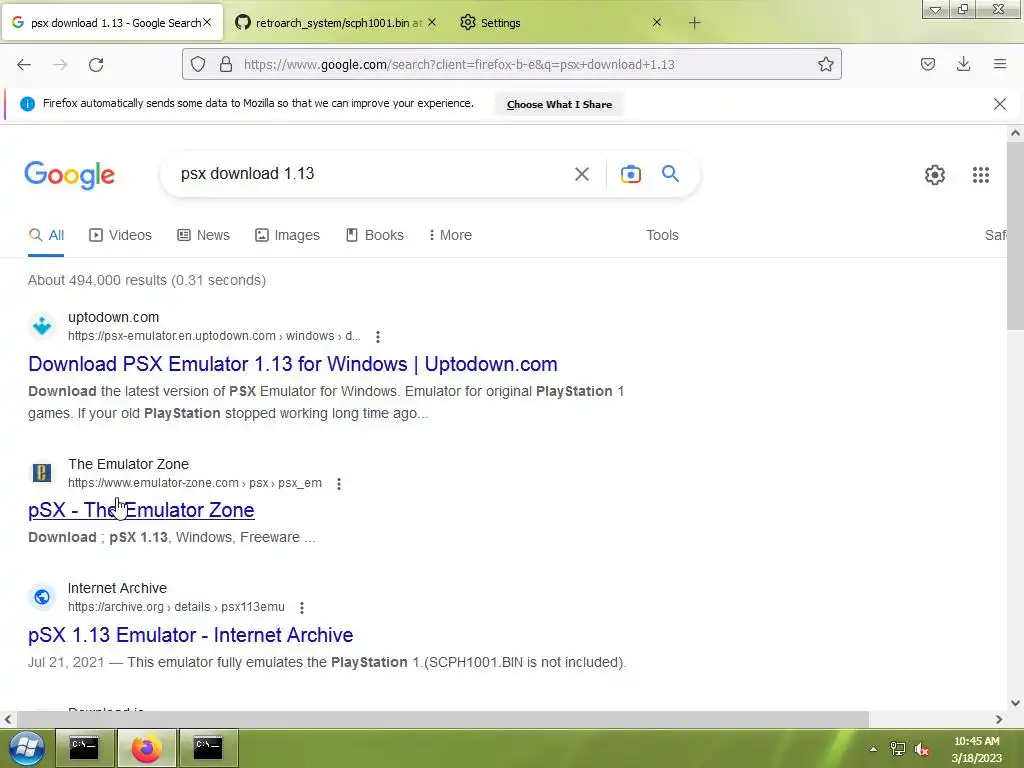Open the Images search filter
This screenshot has width=1024, height=768.
click(x=287, y=235)
